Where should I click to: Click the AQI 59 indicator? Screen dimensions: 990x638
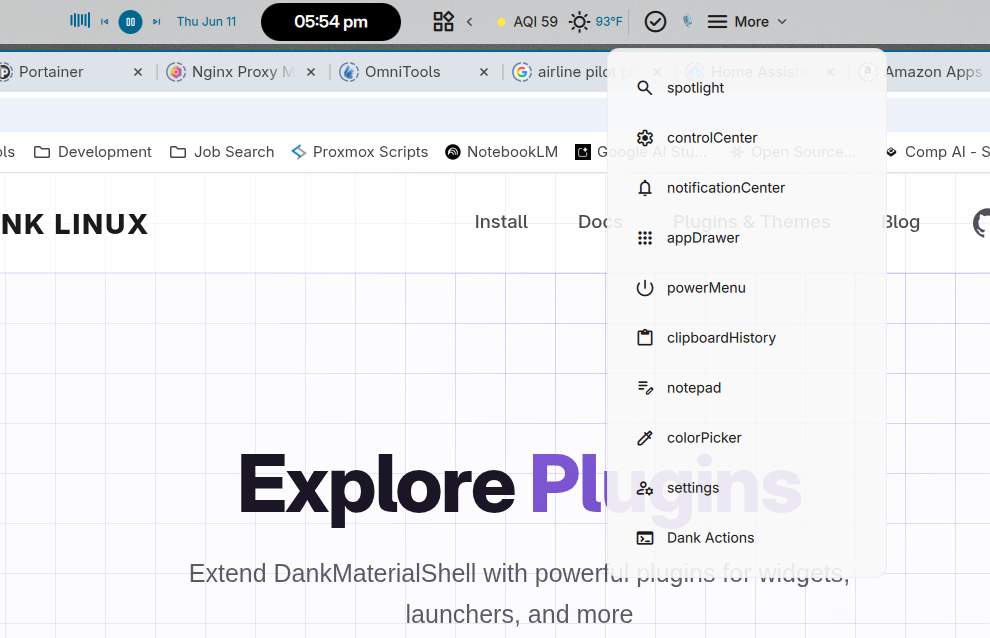point(528,21)
